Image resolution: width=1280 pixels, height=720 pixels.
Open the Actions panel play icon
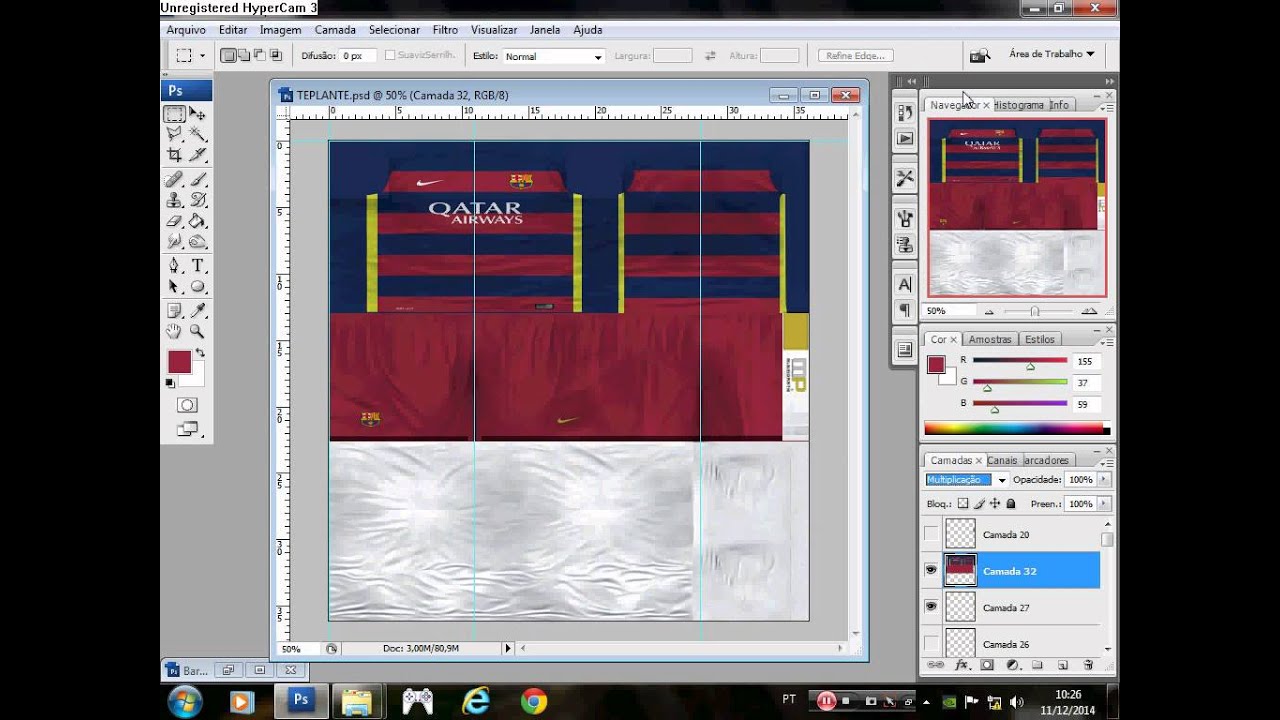click(x=905, y=139)
